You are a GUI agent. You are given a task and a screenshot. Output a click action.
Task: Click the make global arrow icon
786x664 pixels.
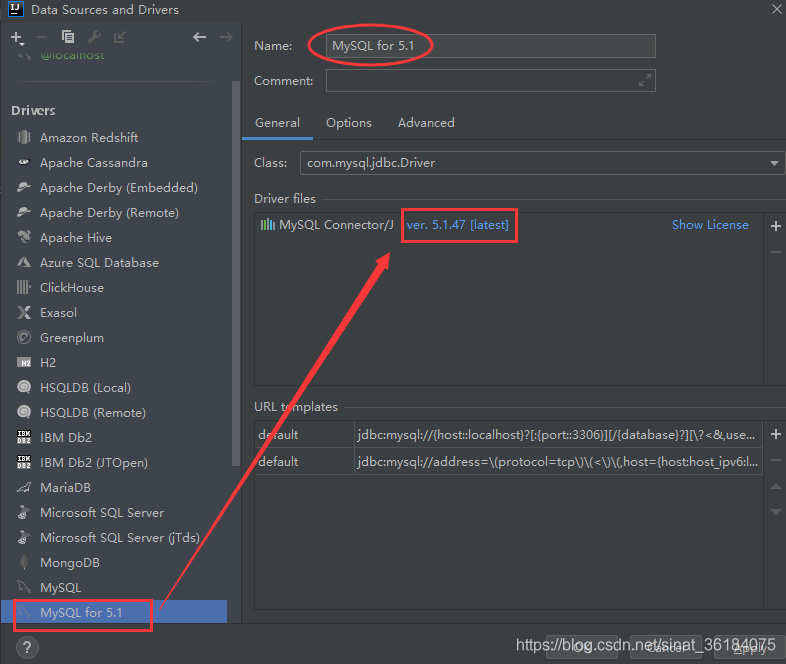[119, 37]
